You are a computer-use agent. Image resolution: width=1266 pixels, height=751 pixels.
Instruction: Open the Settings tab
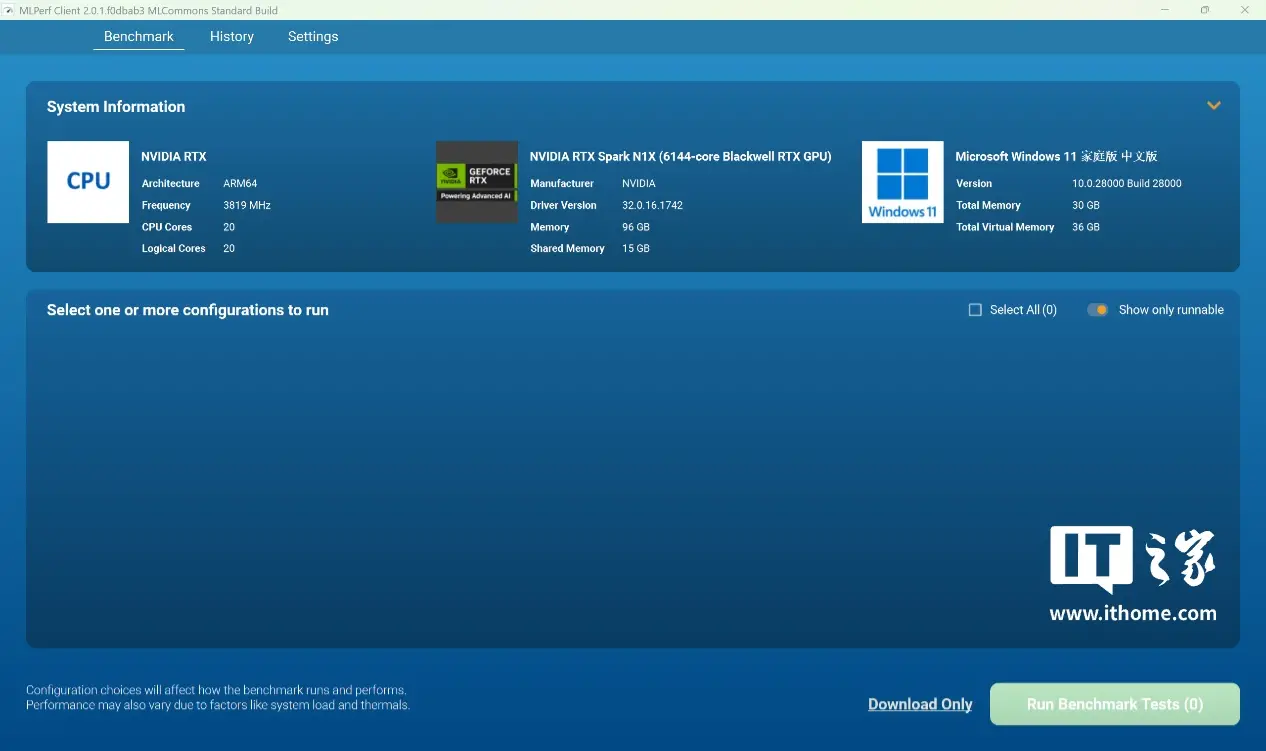point(313,37)
